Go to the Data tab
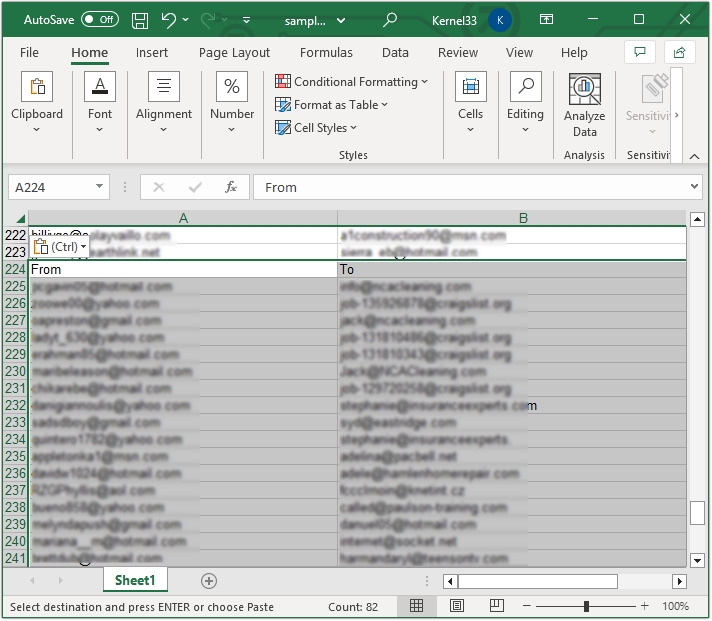The image size is (712, 621). coord(395,53)
